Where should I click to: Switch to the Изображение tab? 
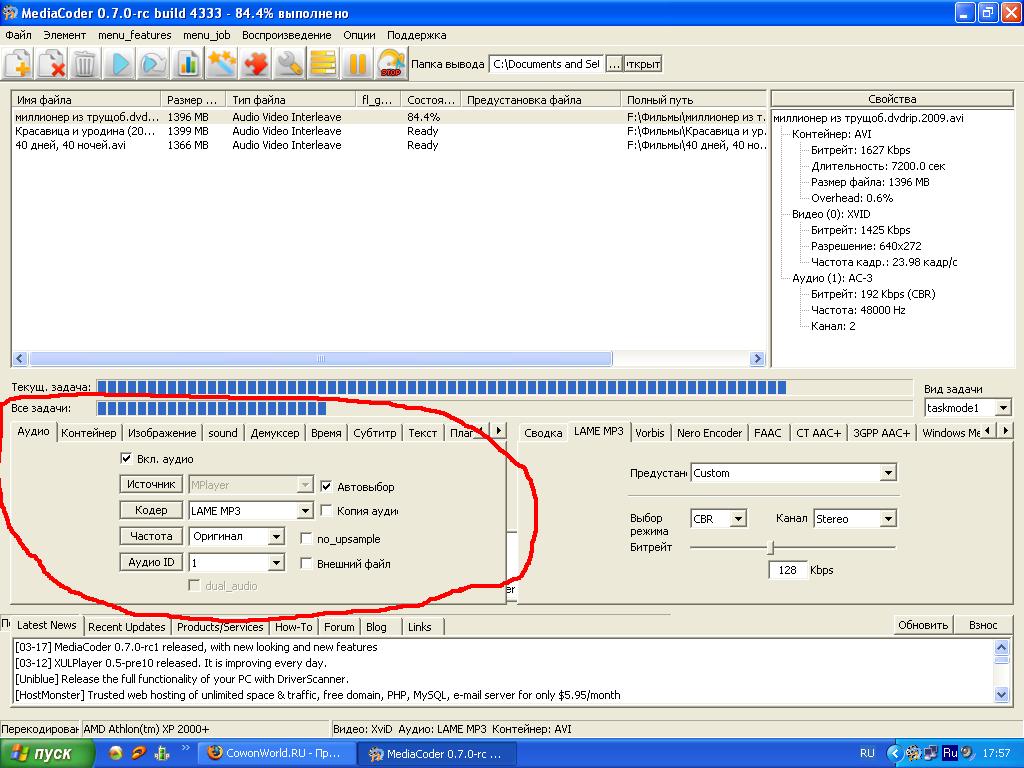click(x=162, y=433)
